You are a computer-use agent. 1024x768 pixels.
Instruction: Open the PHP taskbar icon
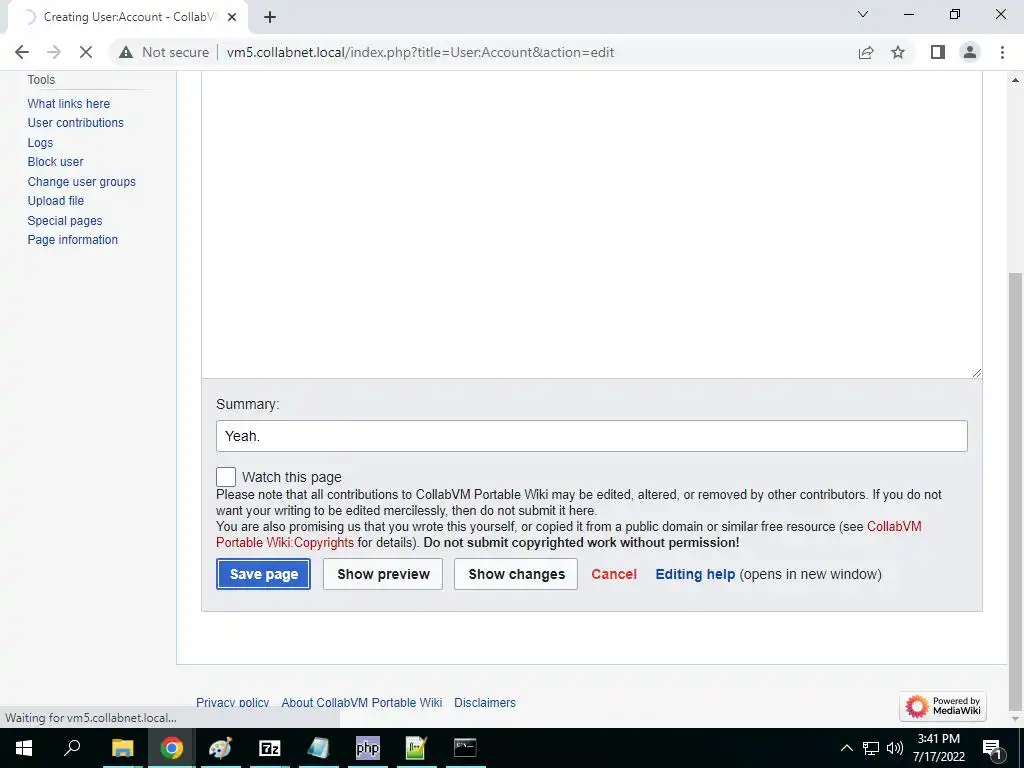(368, 748)
